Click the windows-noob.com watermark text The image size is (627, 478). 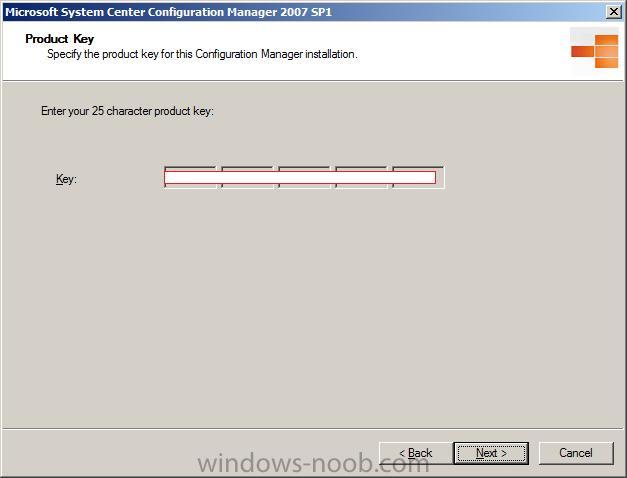[313, 464]
